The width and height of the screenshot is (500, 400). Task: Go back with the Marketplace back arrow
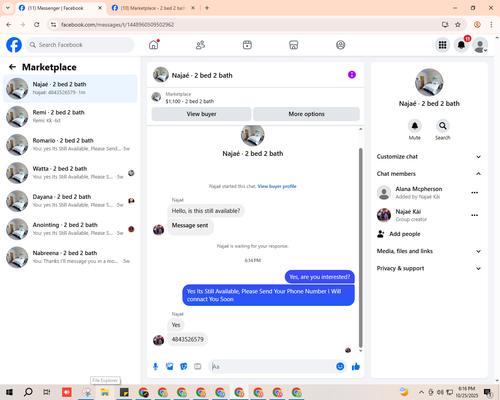[12, 67]
